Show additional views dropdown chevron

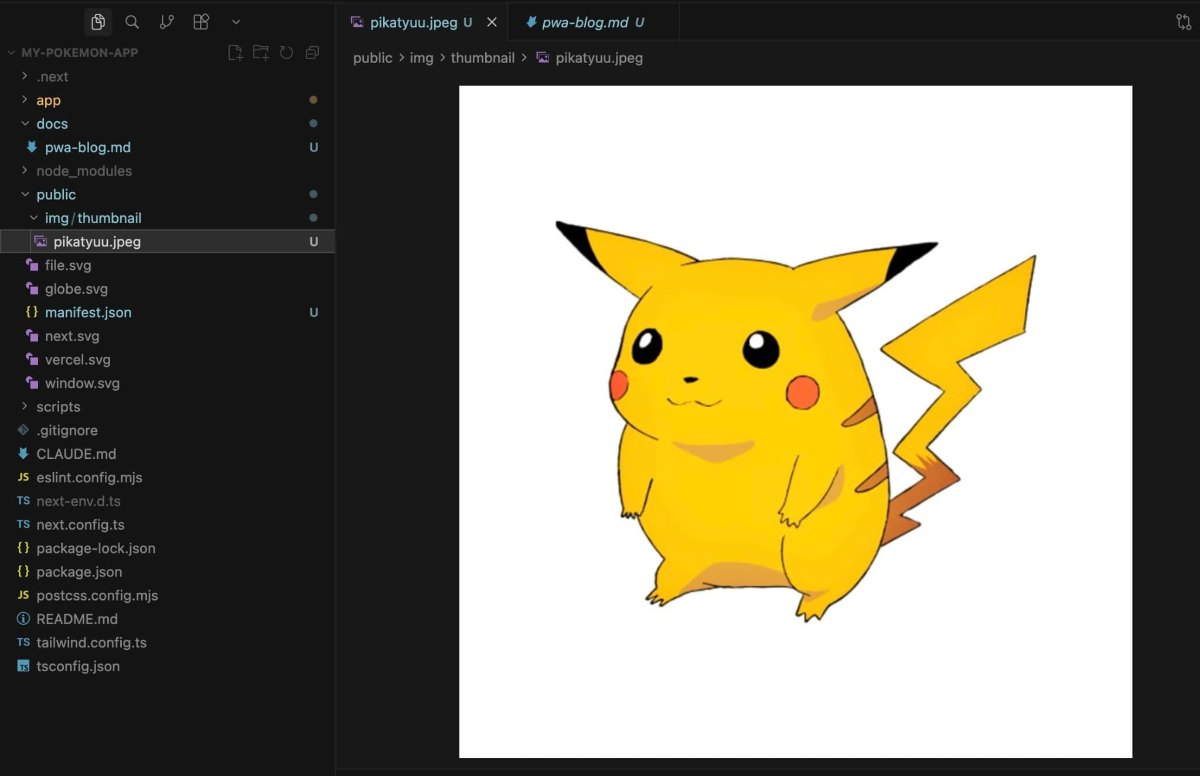click(236, 22)
